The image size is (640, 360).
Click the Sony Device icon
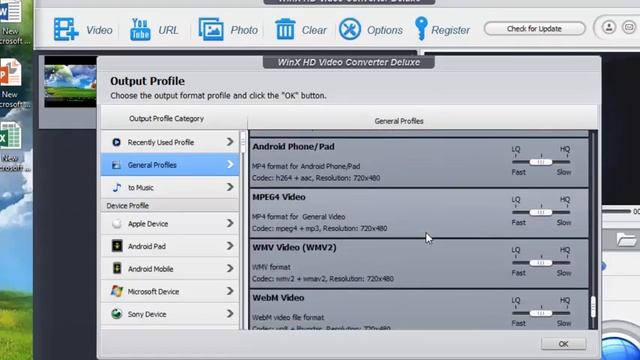pyautogui.click(x=117, y=314)
